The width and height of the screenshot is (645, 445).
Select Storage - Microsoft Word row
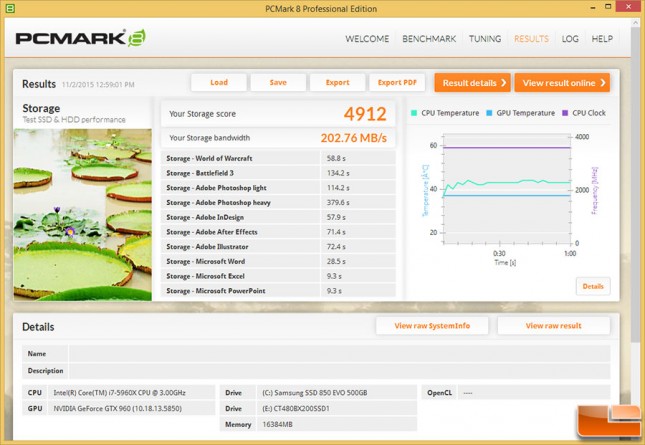[x=278, y=262]
